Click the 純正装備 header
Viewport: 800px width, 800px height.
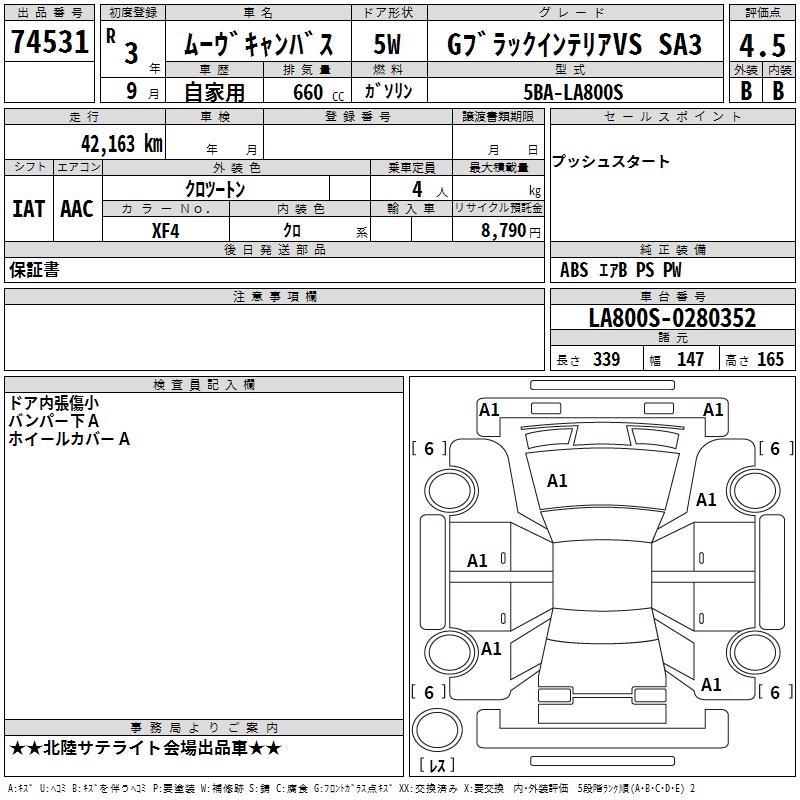[x=672, y=249]
